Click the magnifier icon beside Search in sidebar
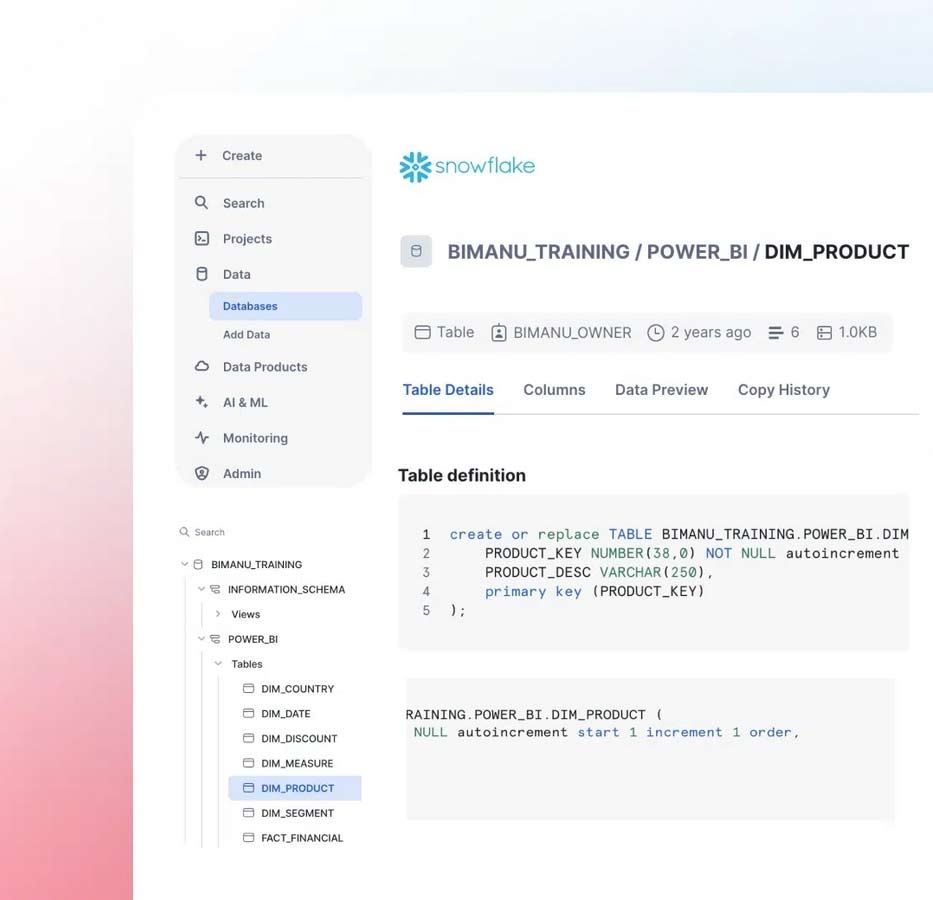 [202, 203]
